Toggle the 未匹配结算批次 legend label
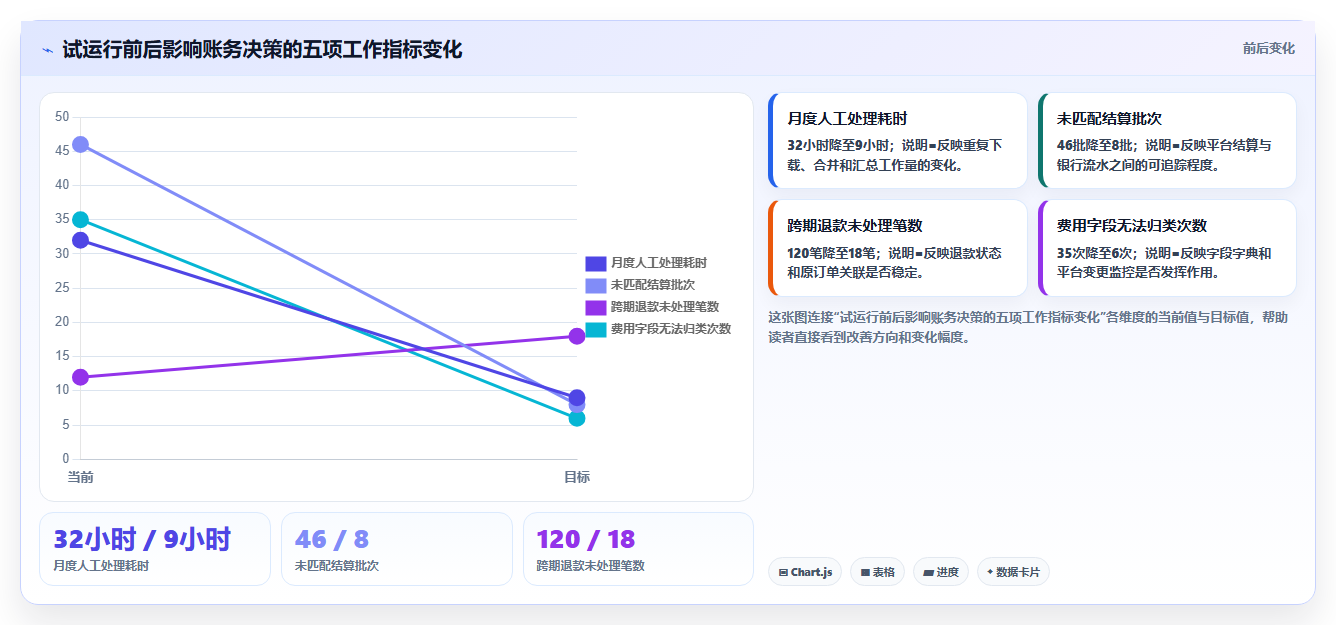This screenshot has height=625, width=1336. point(653,285)
